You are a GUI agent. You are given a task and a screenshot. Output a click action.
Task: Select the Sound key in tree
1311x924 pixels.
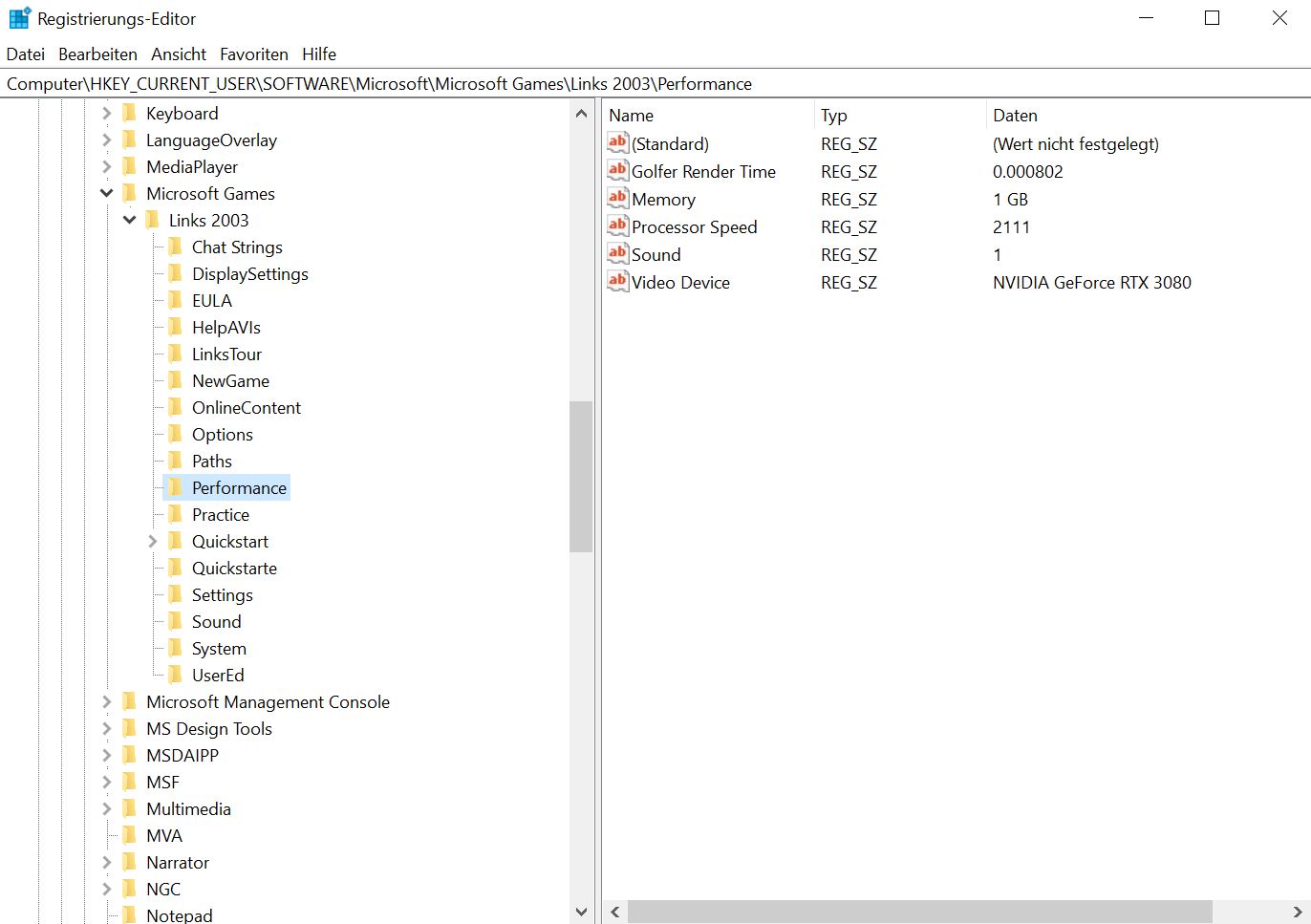click(x=217, y=621)
